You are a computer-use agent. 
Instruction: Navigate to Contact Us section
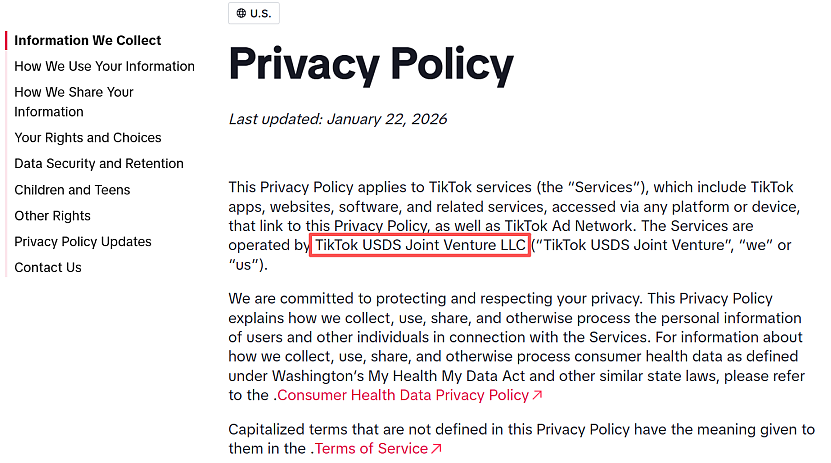click(x=48, y=268)
